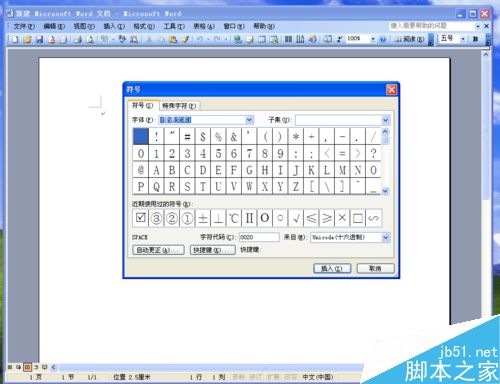The width and height of the screenshot is (500, 384).
Task: Switch to the 特殊字符 tab
Action: [x=179, y=106]
